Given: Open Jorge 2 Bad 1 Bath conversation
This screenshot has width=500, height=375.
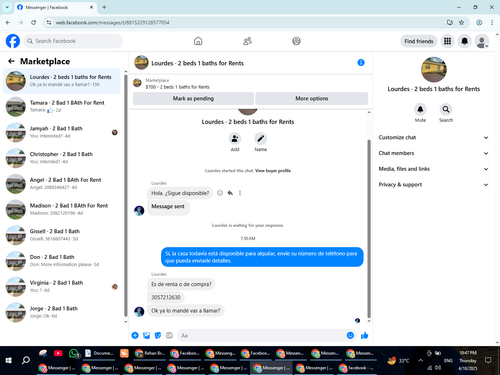Looking at the screenshot, I should click(x=62, y=312).
